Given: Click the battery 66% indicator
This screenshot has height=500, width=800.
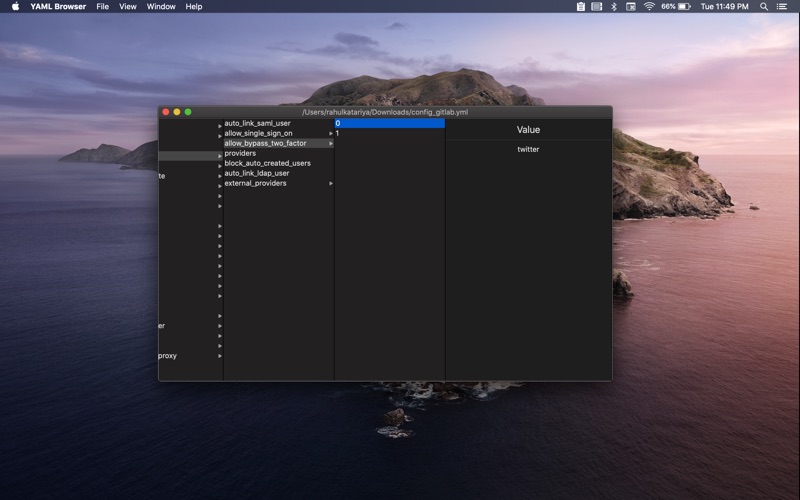Looking at the screenshot, I should (676, 7).
